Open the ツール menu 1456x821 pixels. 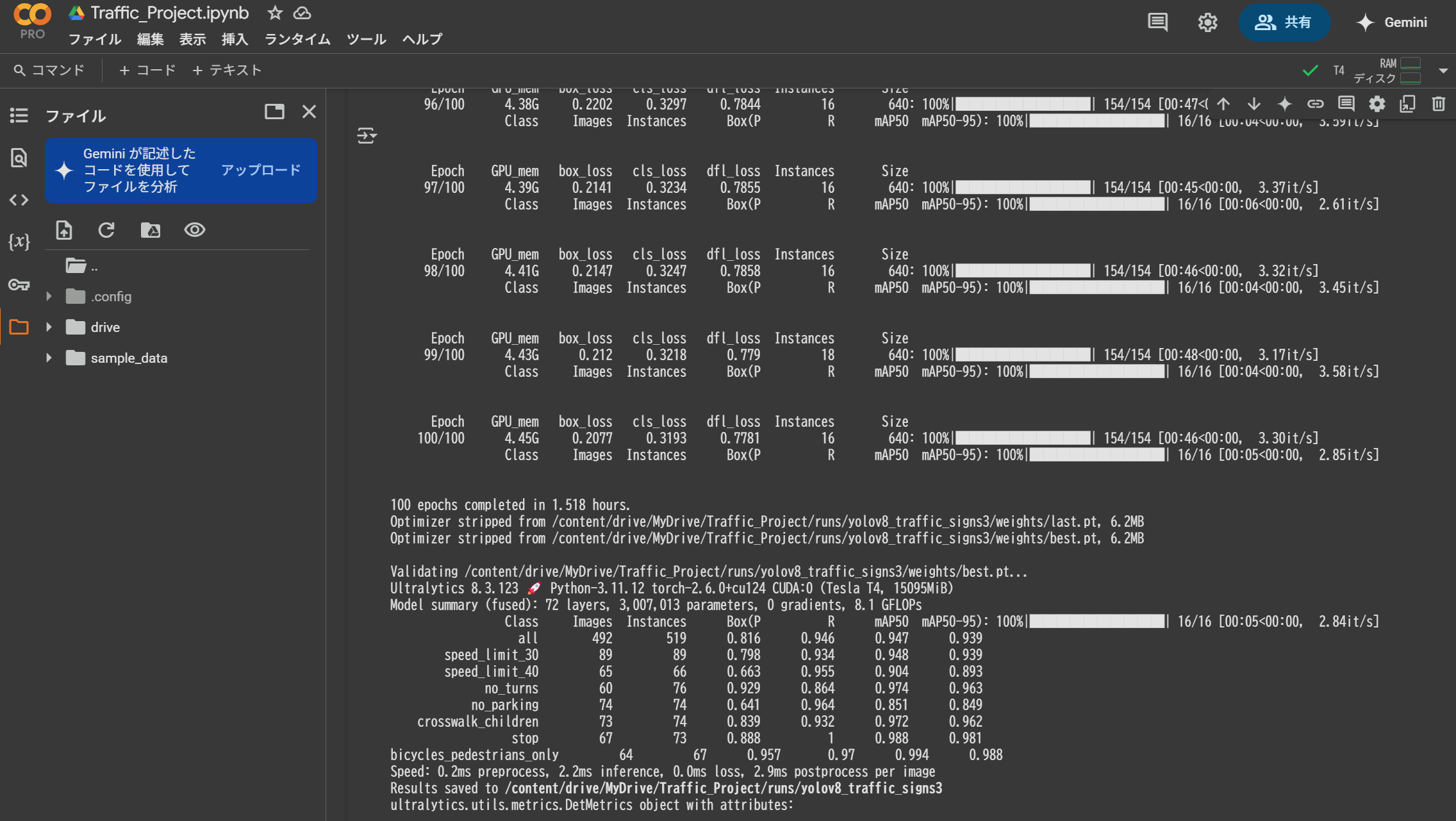point(366,39)
